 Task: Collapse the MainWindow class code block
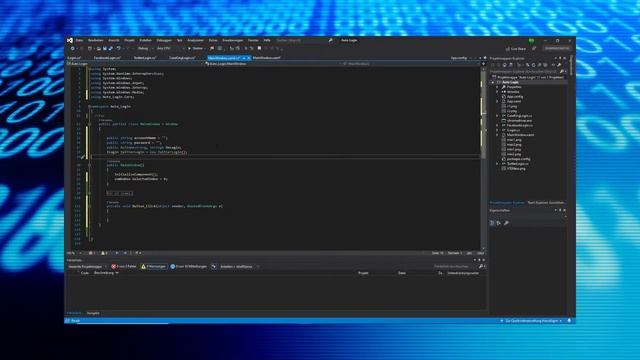89,124
